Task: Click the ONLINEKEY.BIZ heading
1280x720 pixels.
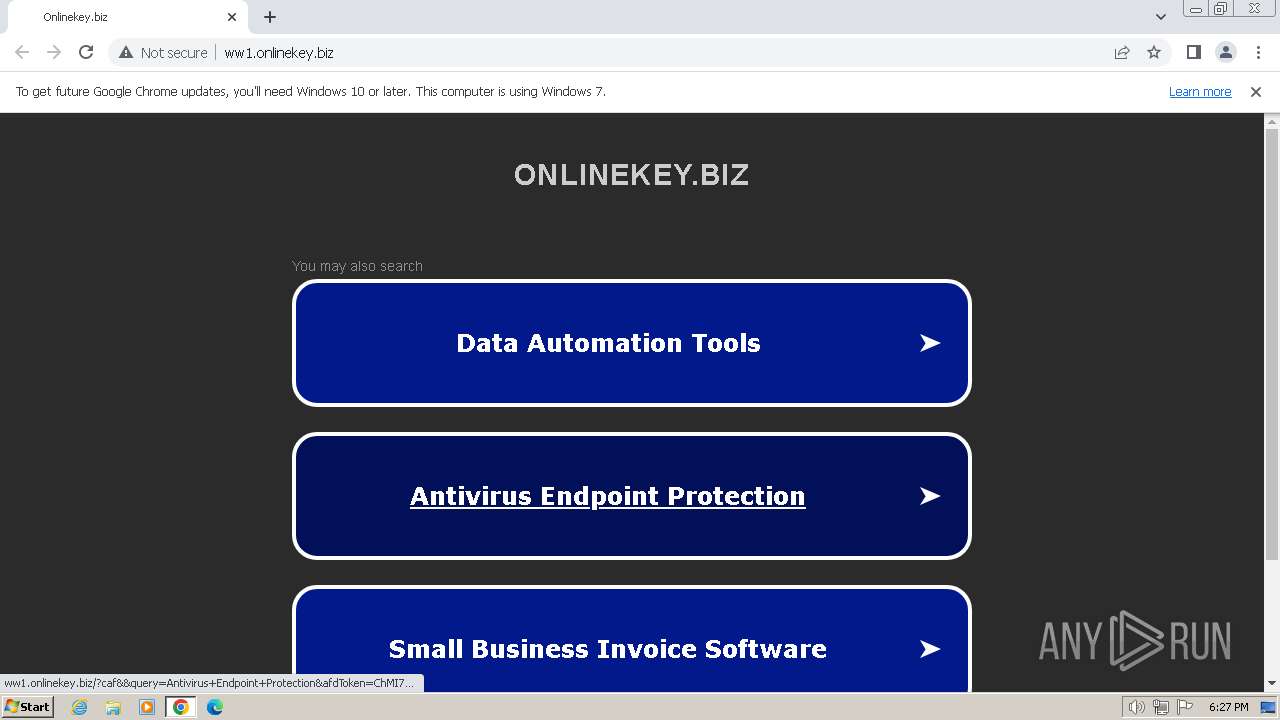Action: click(631, 175)
